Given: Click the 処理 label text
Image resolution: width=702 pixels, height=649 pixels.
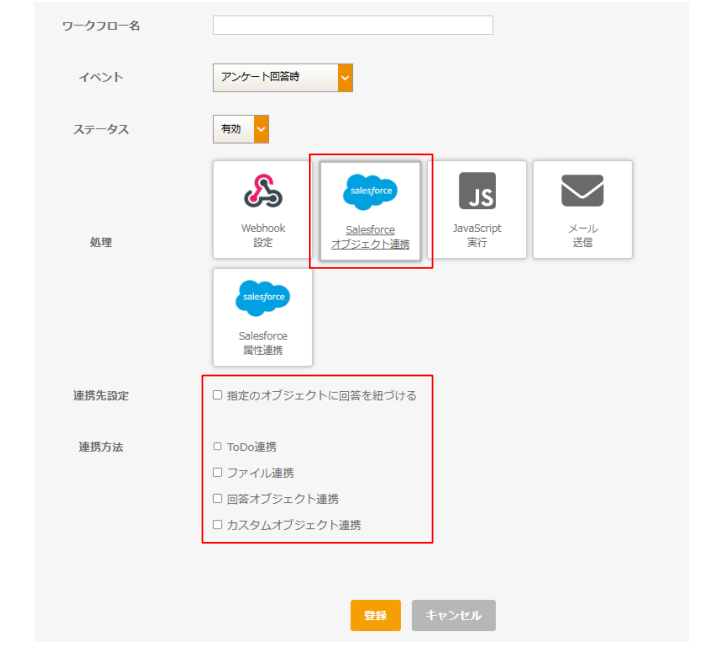Looking at the screenshot, I should [x=101, y=243].
